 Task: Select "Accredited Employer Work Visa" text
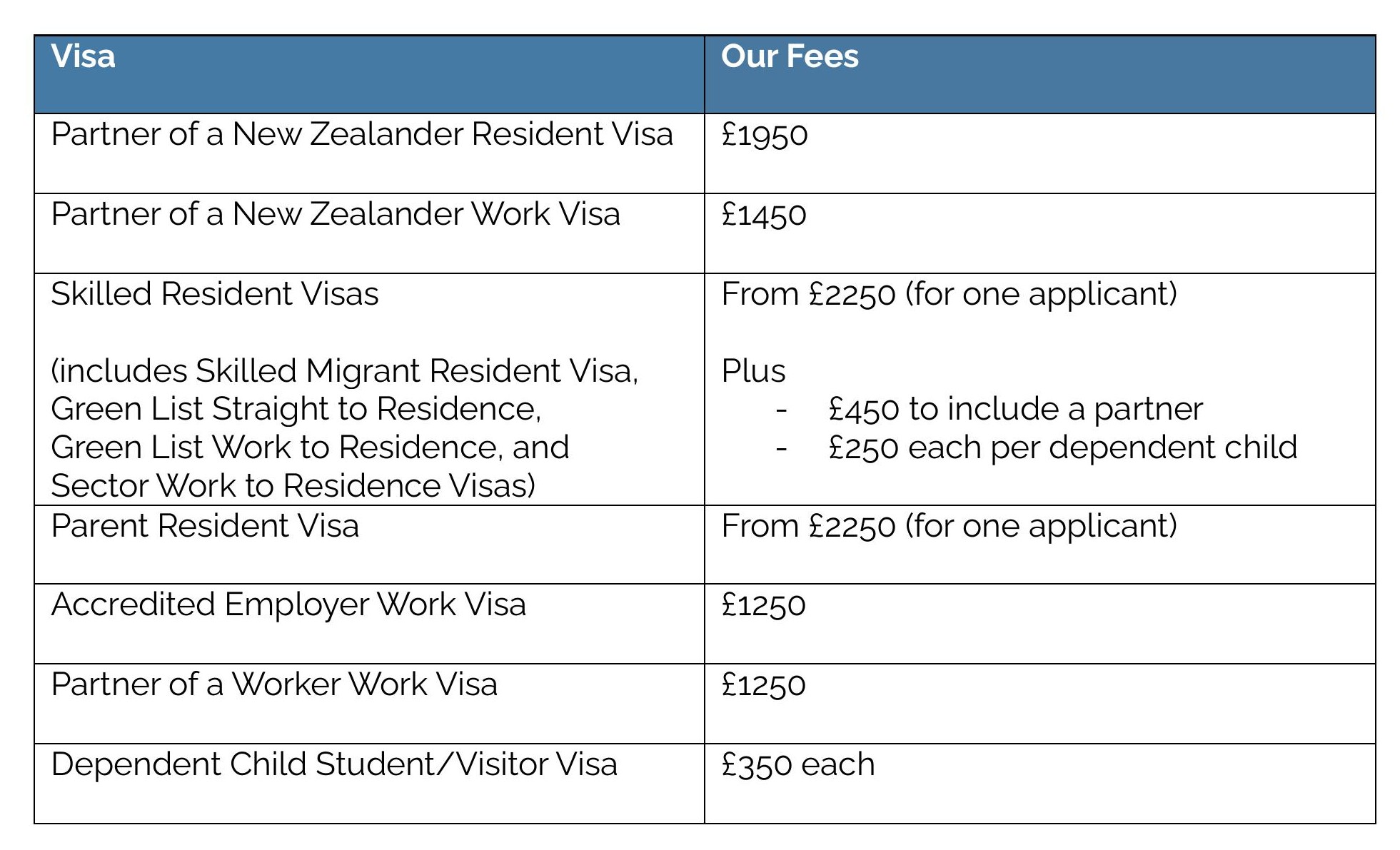point(288,604)
